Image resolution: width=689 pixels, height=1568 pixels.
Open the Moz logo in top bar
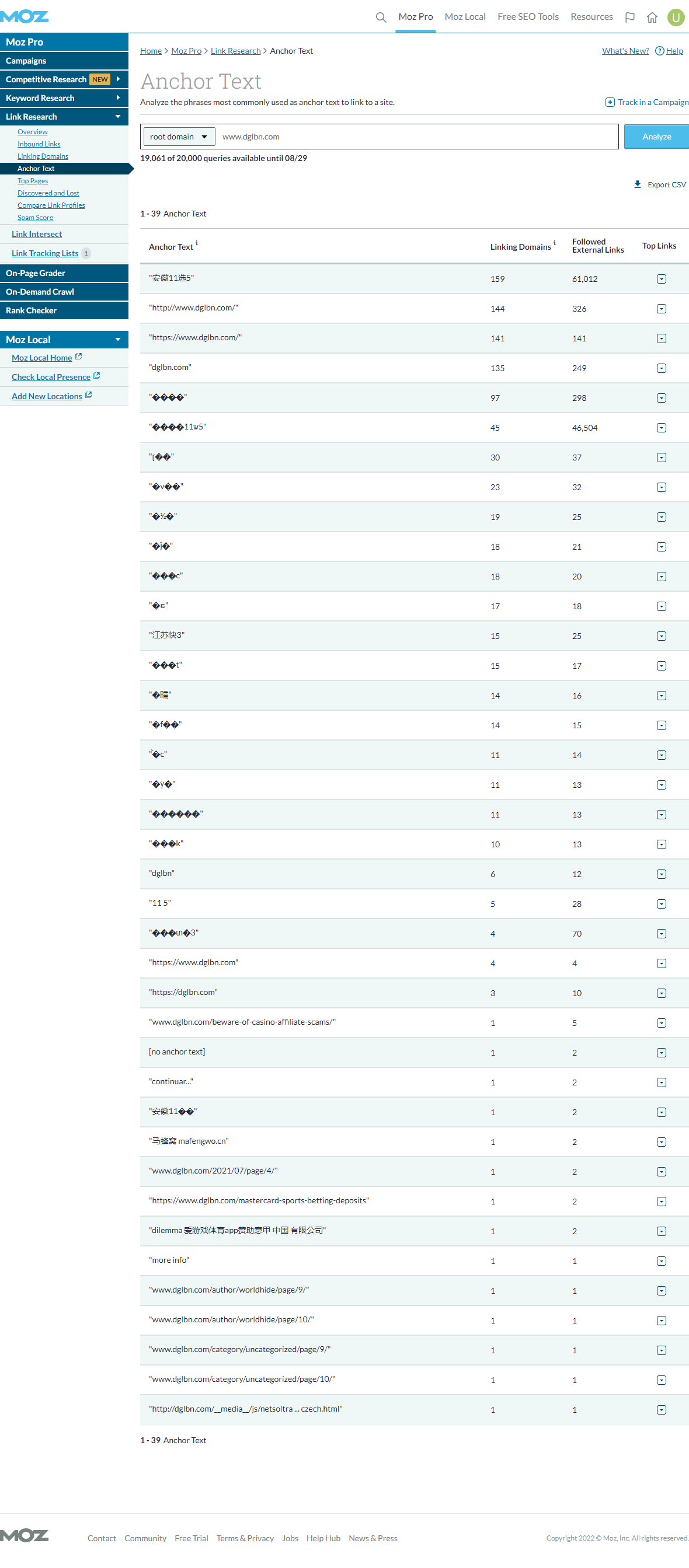coord(25,16)
